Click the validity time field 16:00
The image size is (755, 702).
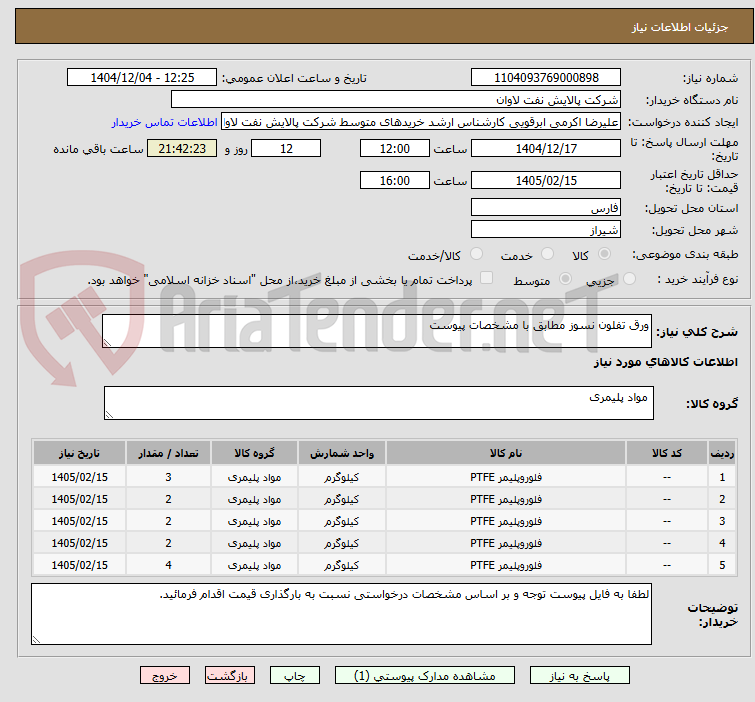point(394,181)
